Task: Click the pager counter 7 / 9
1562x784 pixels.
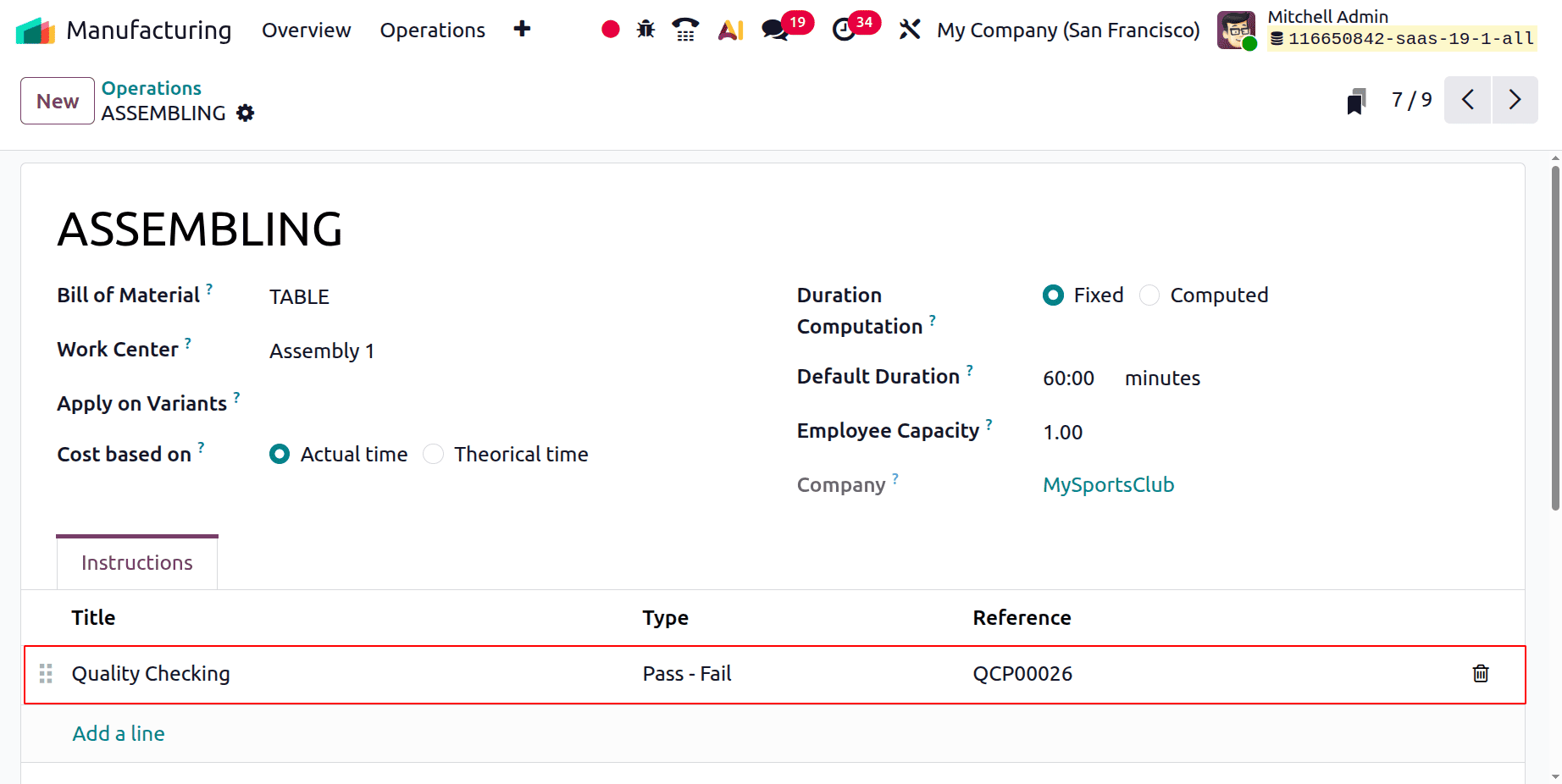Action: pos(1412,100)
